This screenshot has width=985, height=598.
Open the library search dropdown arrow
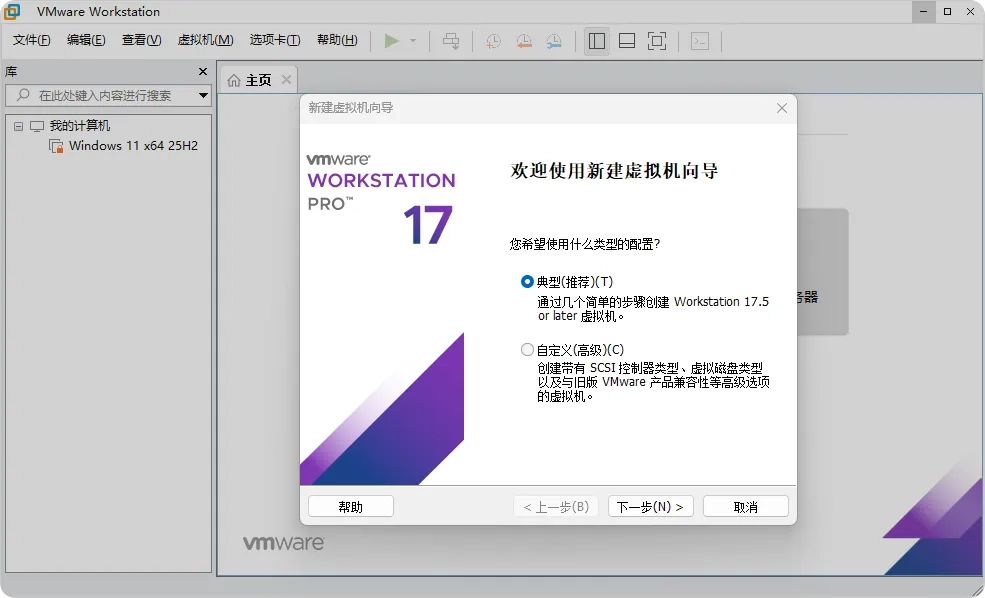pyautogui.click(x=203, y=95)
